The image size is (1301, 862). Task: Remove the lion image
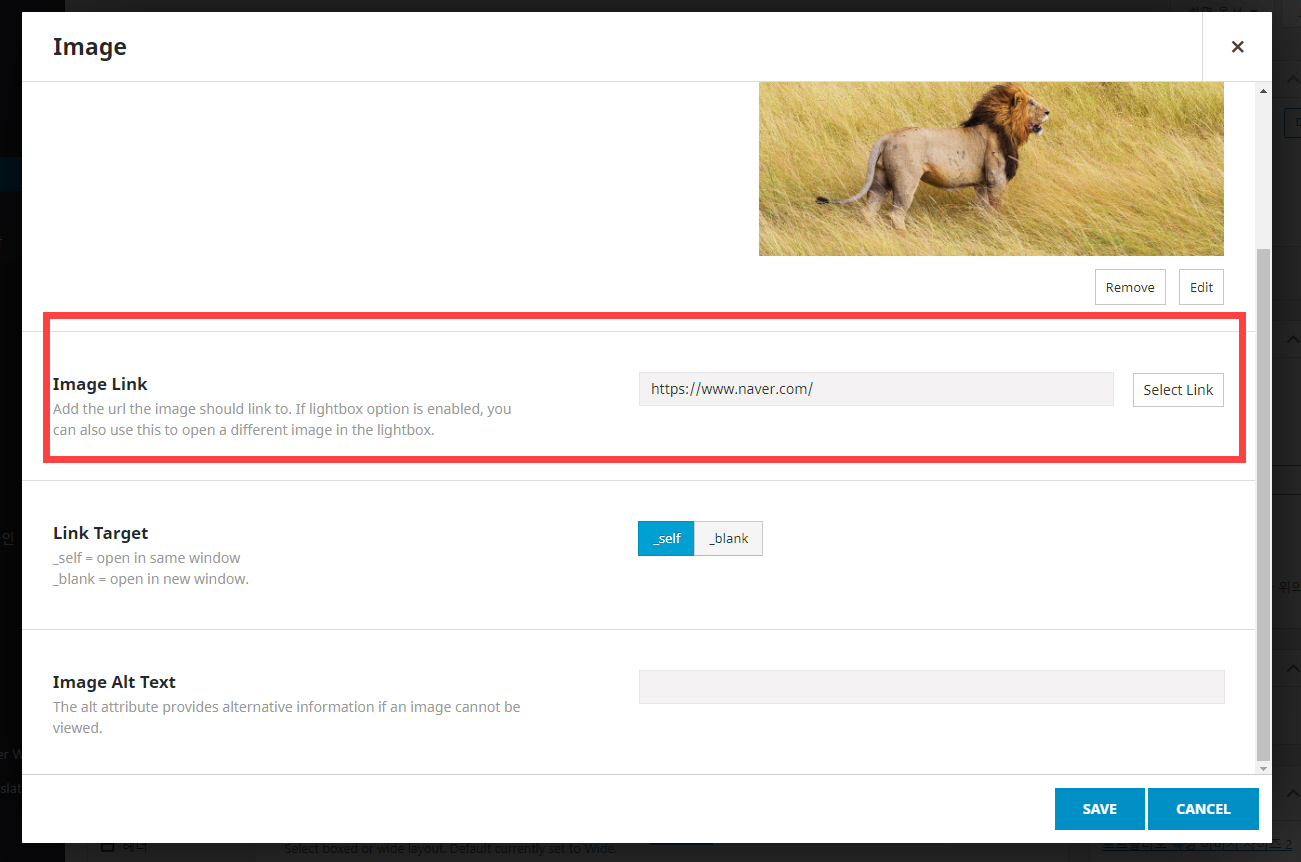click(x=1130, y=287)
